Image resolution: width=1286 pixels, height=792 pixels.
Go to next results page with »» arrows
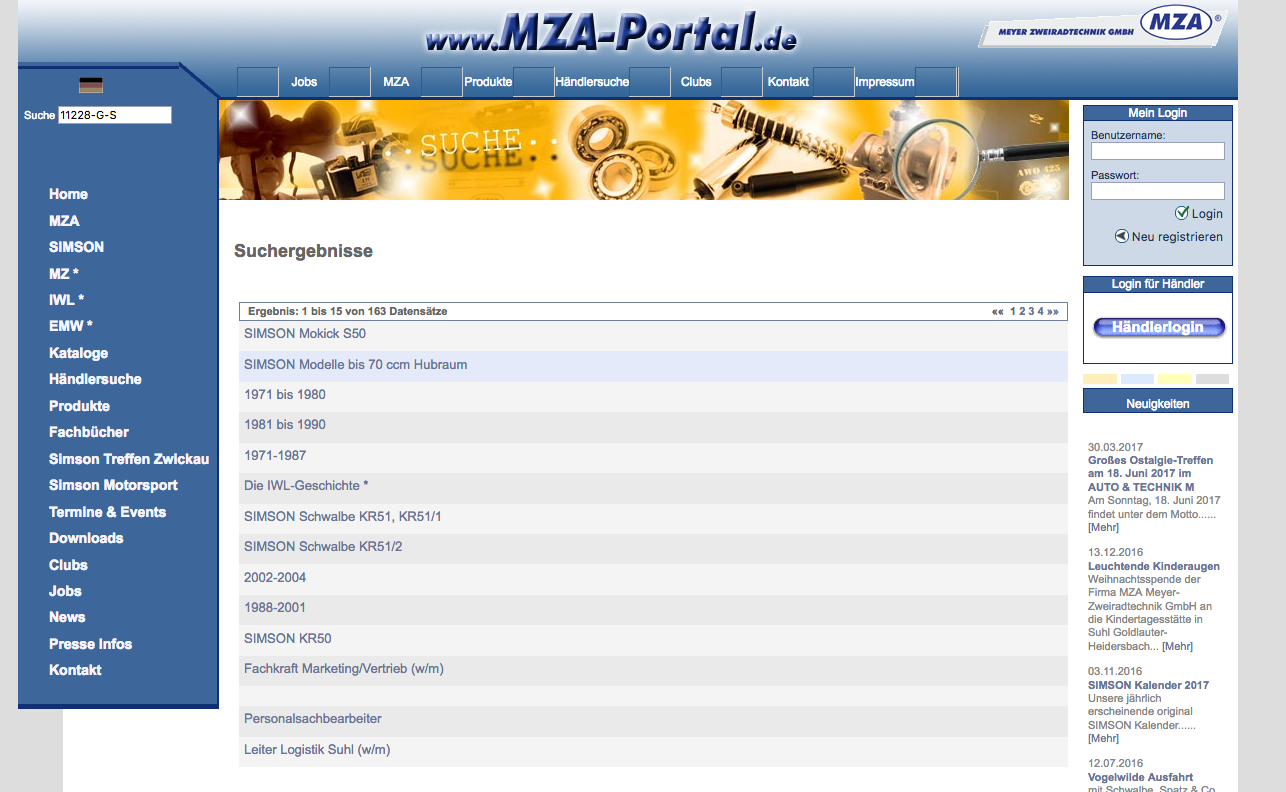[1052, 312]
